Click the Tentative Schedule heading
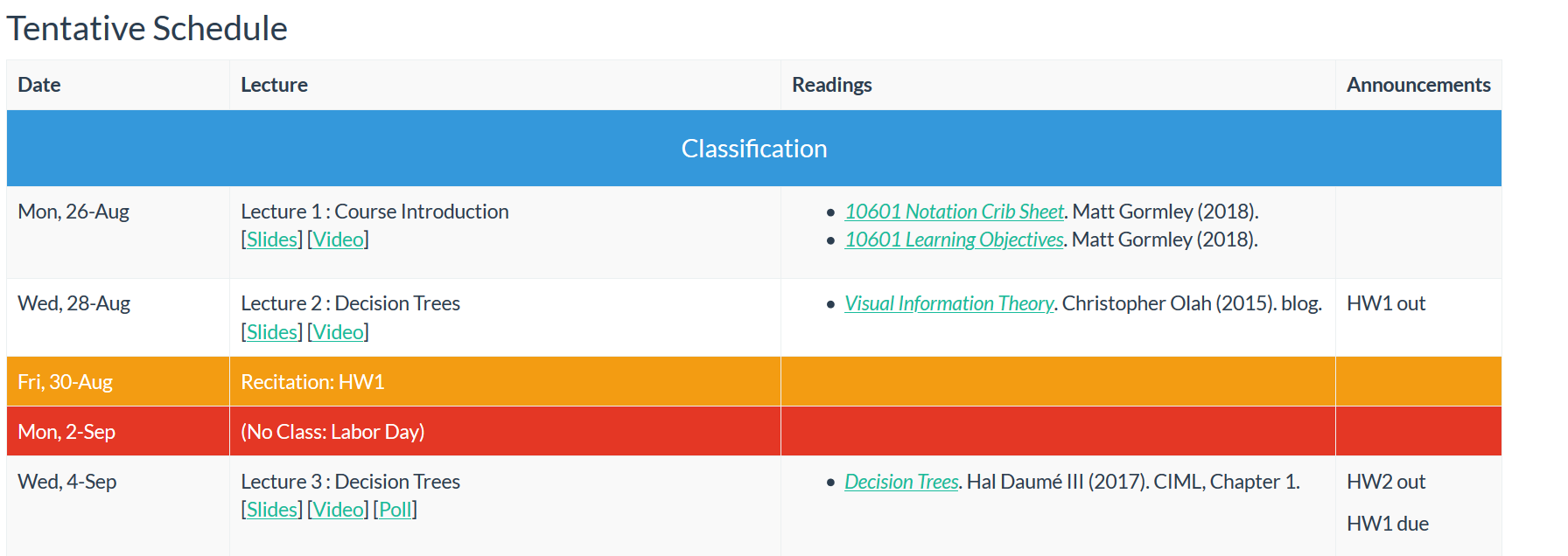 click(147, 29)
